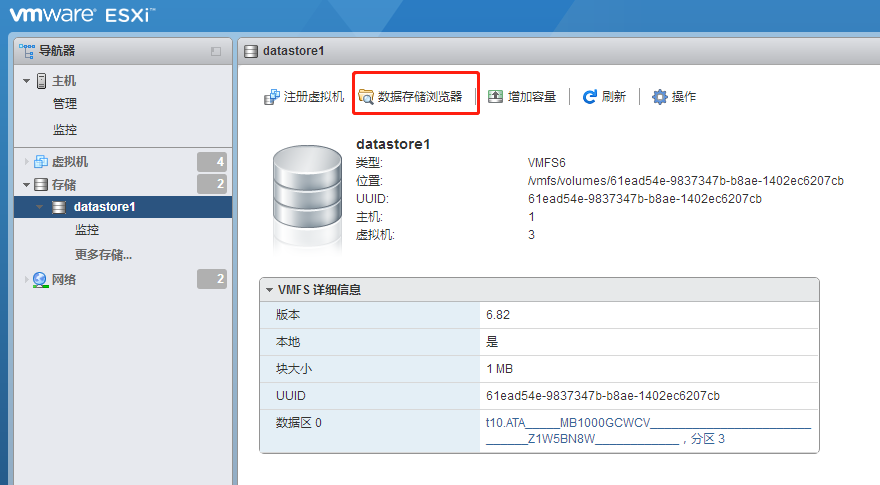The image size is (880, 485).
Task: Click the 版本 row label
Action: (x=288, y=315)
